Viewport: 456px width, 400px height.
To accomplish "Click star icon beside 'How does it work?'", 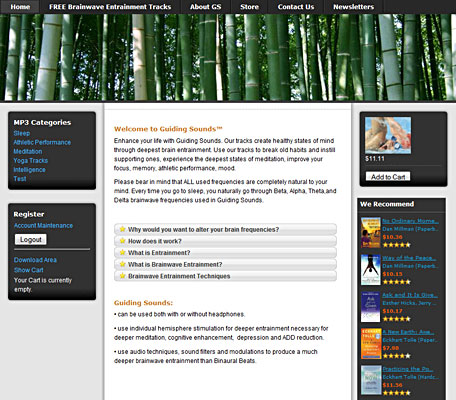I will pos(122,241).
